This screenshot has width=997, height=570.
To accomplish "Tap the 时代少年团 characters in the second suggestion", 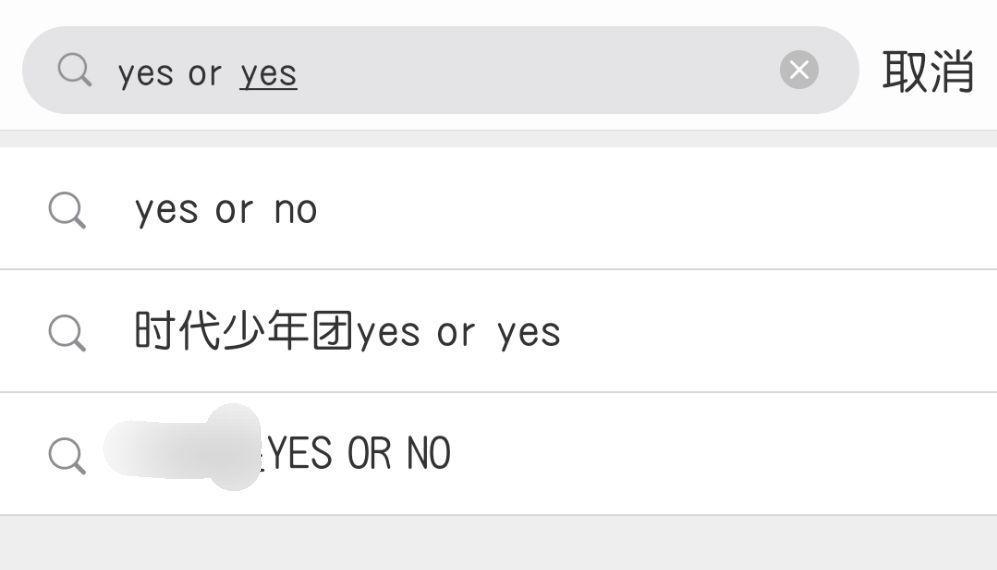I will [x=244, y=332].
